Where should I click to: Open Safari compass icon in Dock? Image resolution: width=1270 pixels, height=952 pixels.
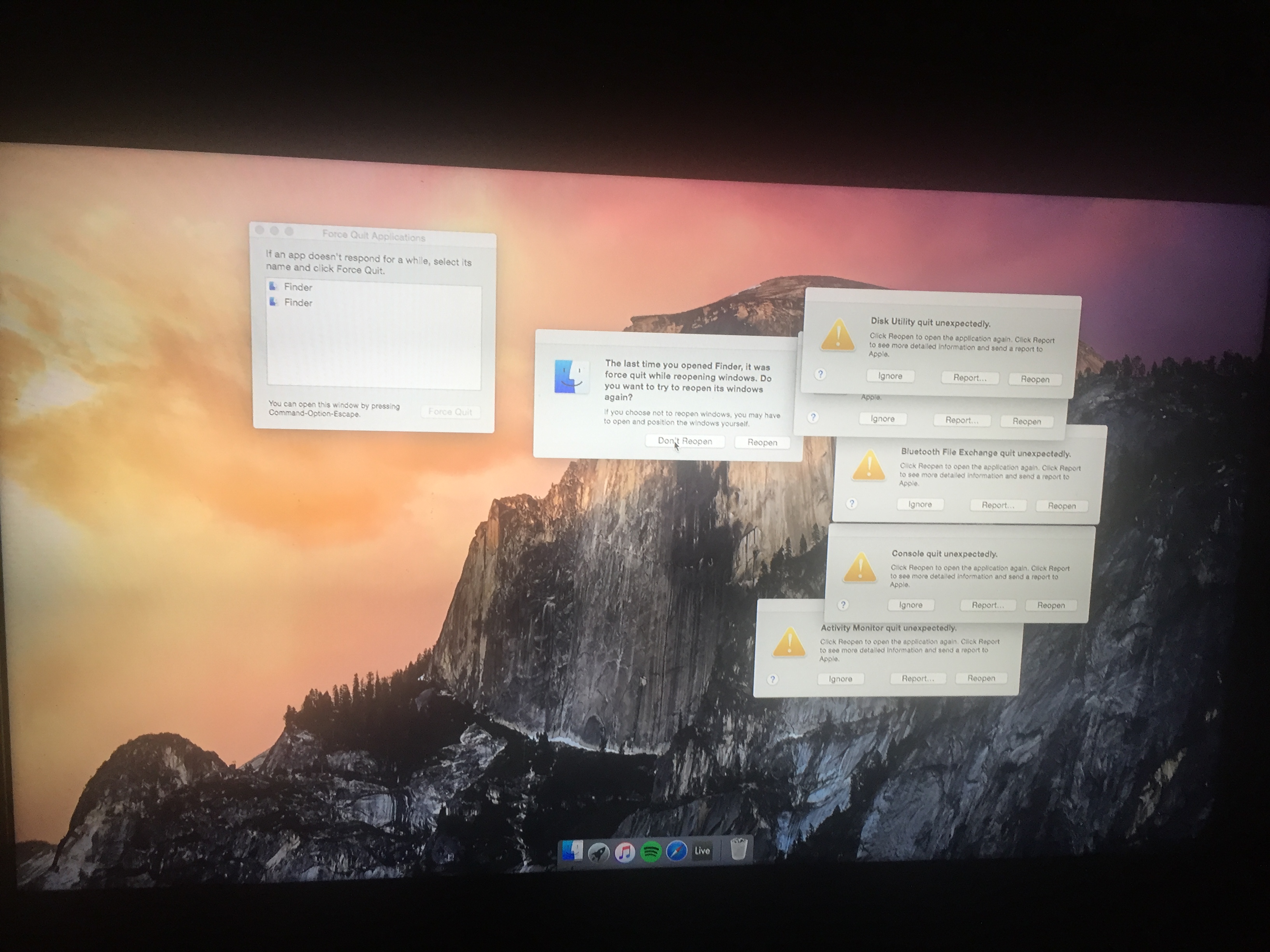pyautogui.click(x=676, y=851)
